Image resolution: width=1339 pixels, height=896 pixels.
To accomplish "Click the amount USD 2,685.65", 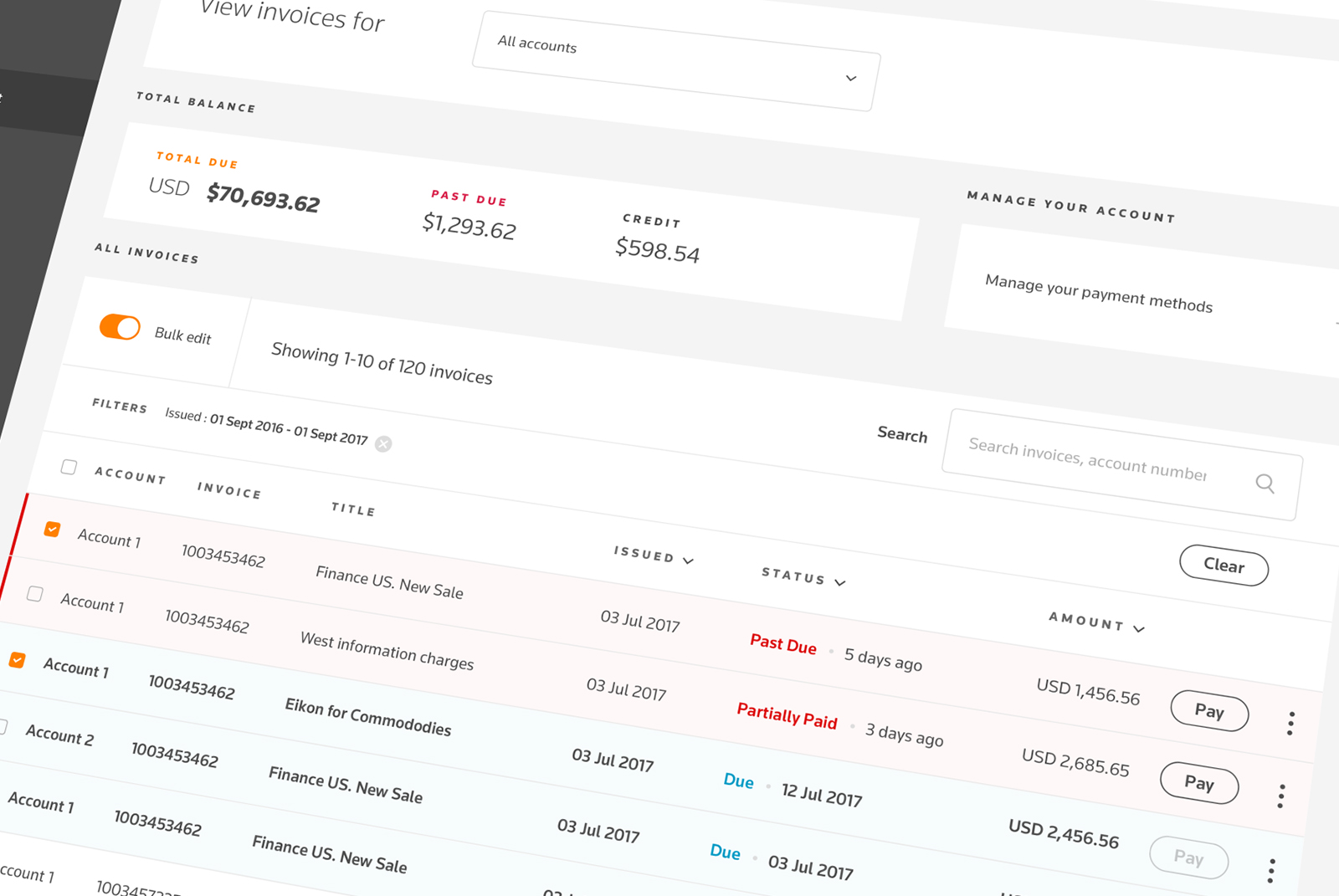I will (1075, 762).
